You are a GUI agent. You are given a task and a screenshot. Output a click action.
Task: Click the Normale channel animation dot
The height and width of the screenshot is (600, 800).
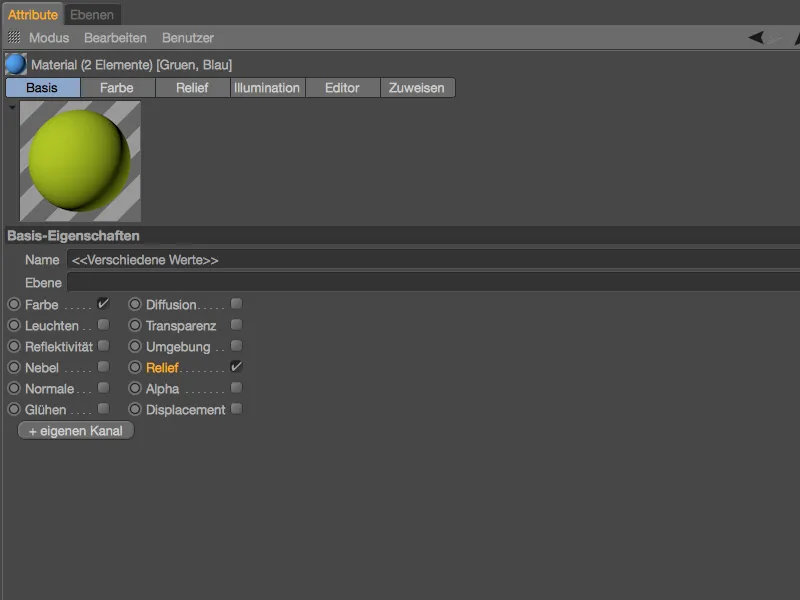point(14,388)
